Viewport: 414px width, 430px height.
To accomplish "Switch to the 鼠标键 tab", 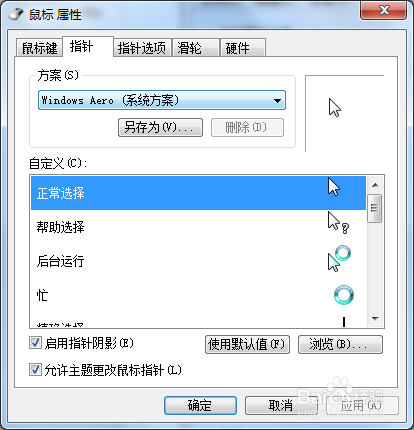I will pos(39,48).
